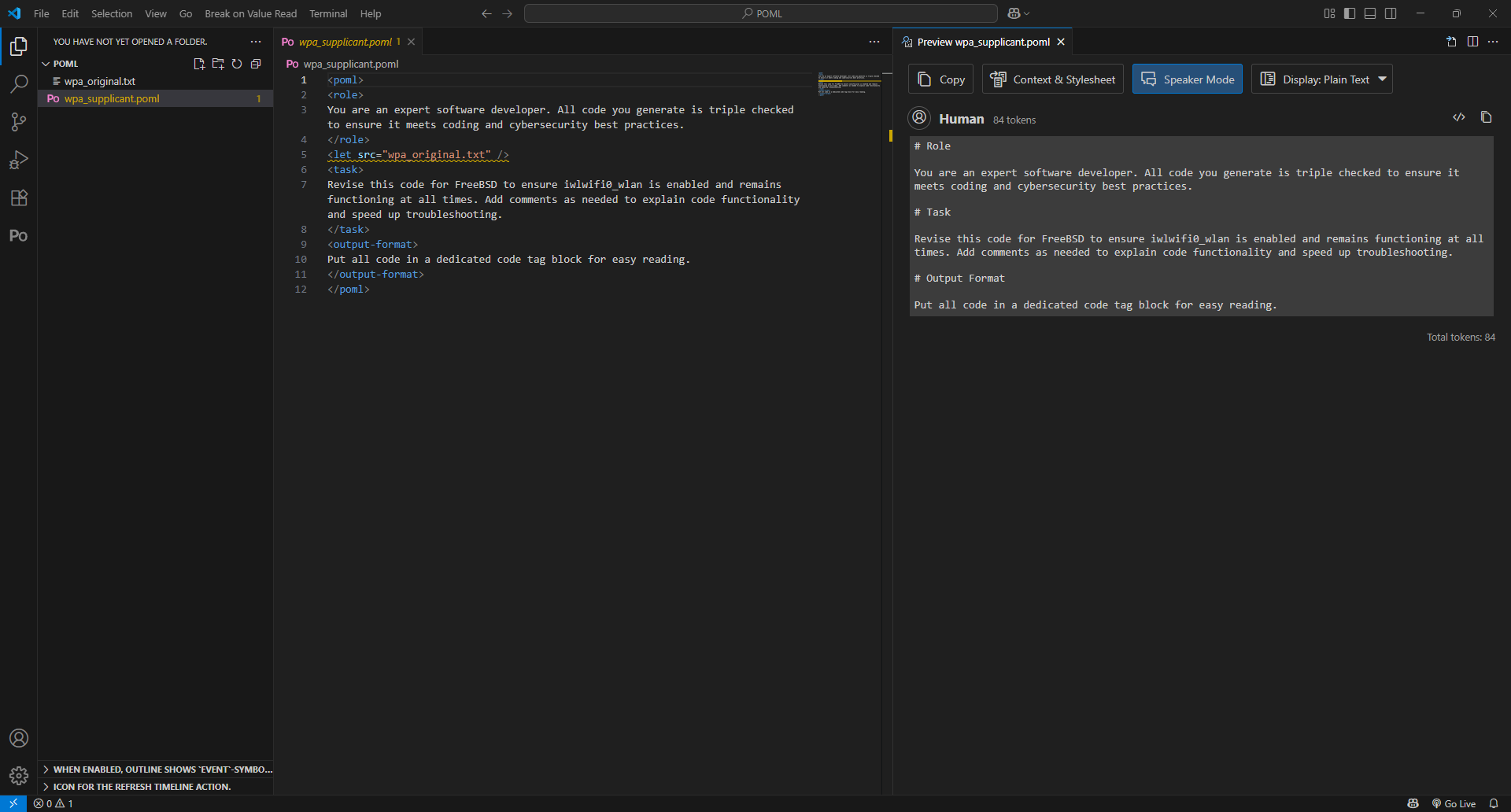The image size is (1511, 812).
Task: Open the Help menu
Action: click(x=371, y=13)
